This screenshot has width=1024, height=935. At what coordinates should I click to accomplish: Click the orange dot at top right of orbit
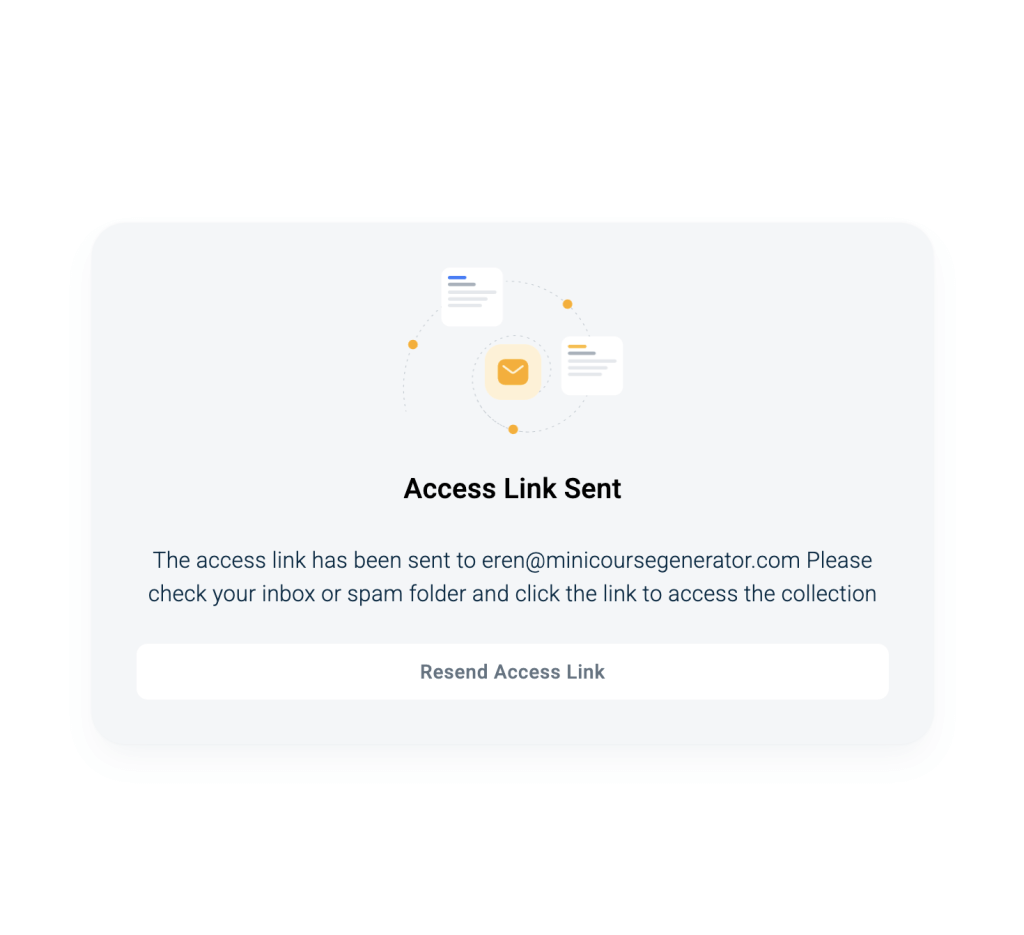pos(568,304)
